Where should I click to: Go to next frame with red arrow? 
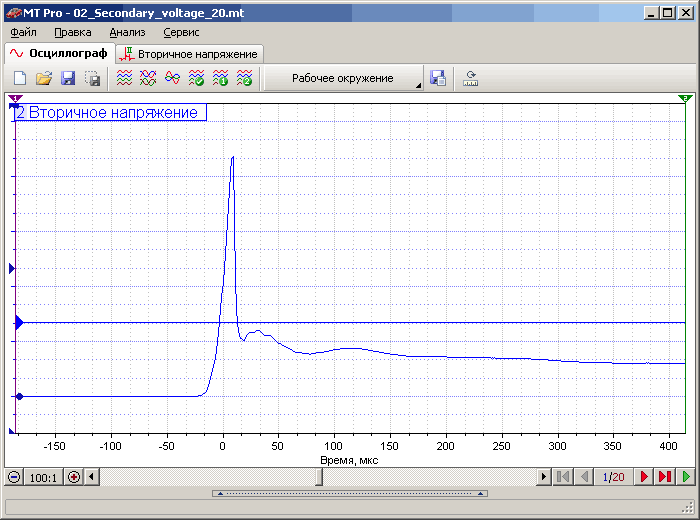click(x=644, y=477)
